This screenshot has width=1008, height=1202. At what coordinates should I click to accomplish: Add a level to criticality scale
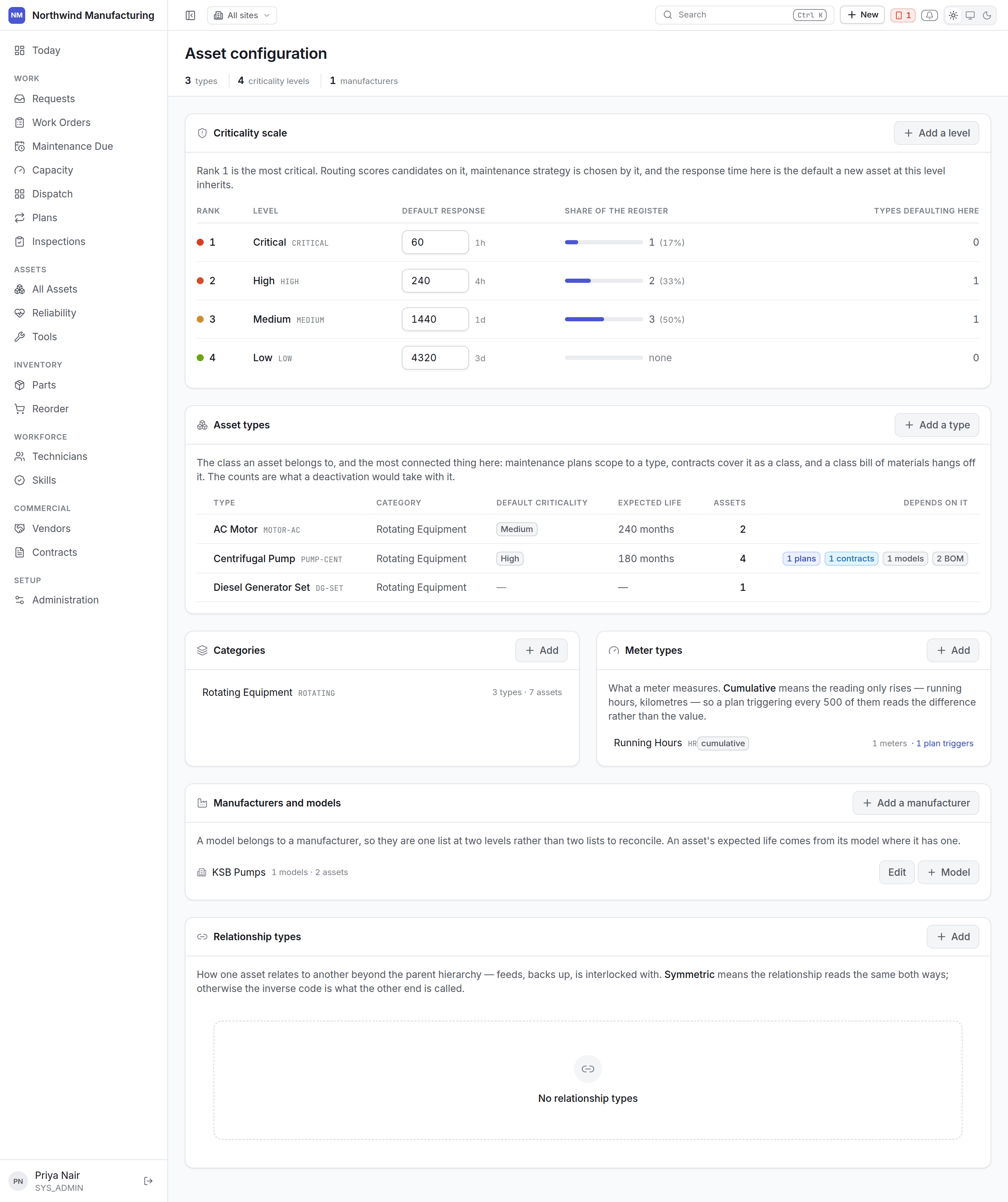936,133
